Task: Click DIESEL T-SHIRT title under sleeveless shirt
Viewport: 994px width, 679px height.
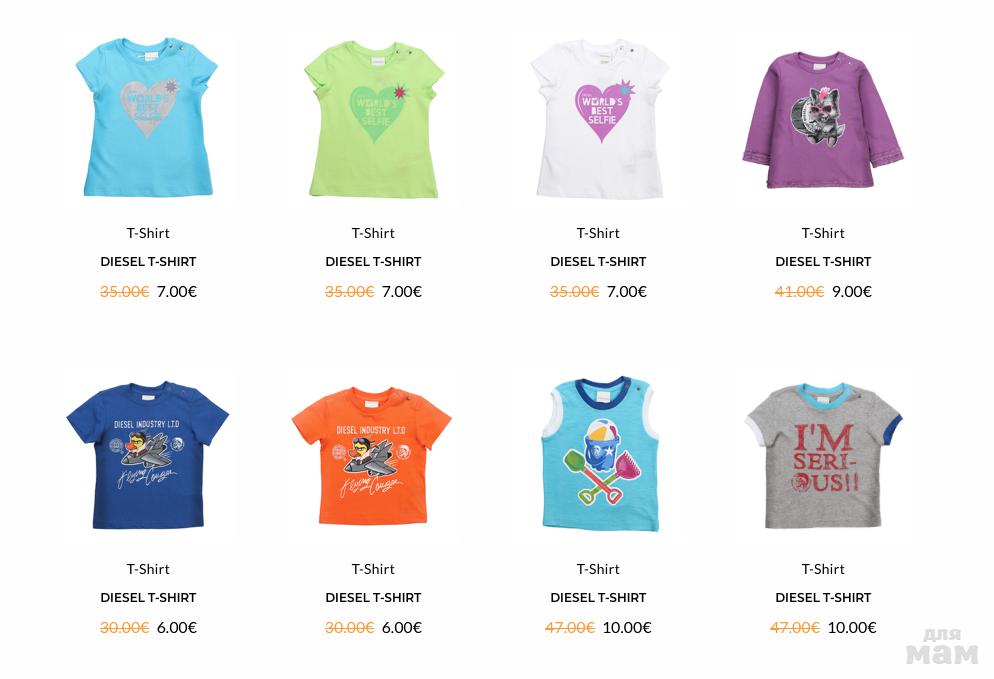Action: point(598,598)
